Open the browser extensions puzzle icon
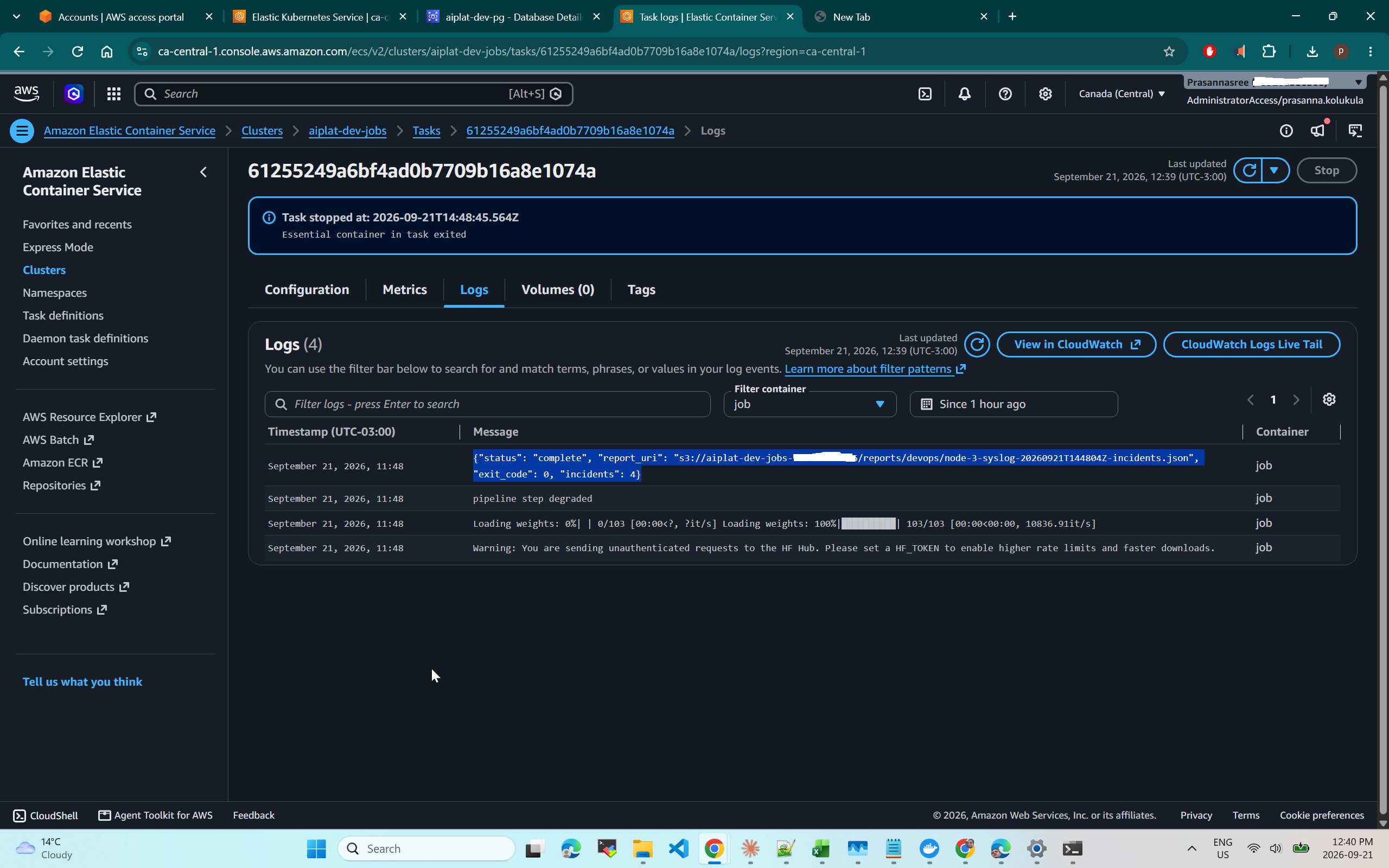Viewport: 1389px width, 868px height. coord(1269,52)
